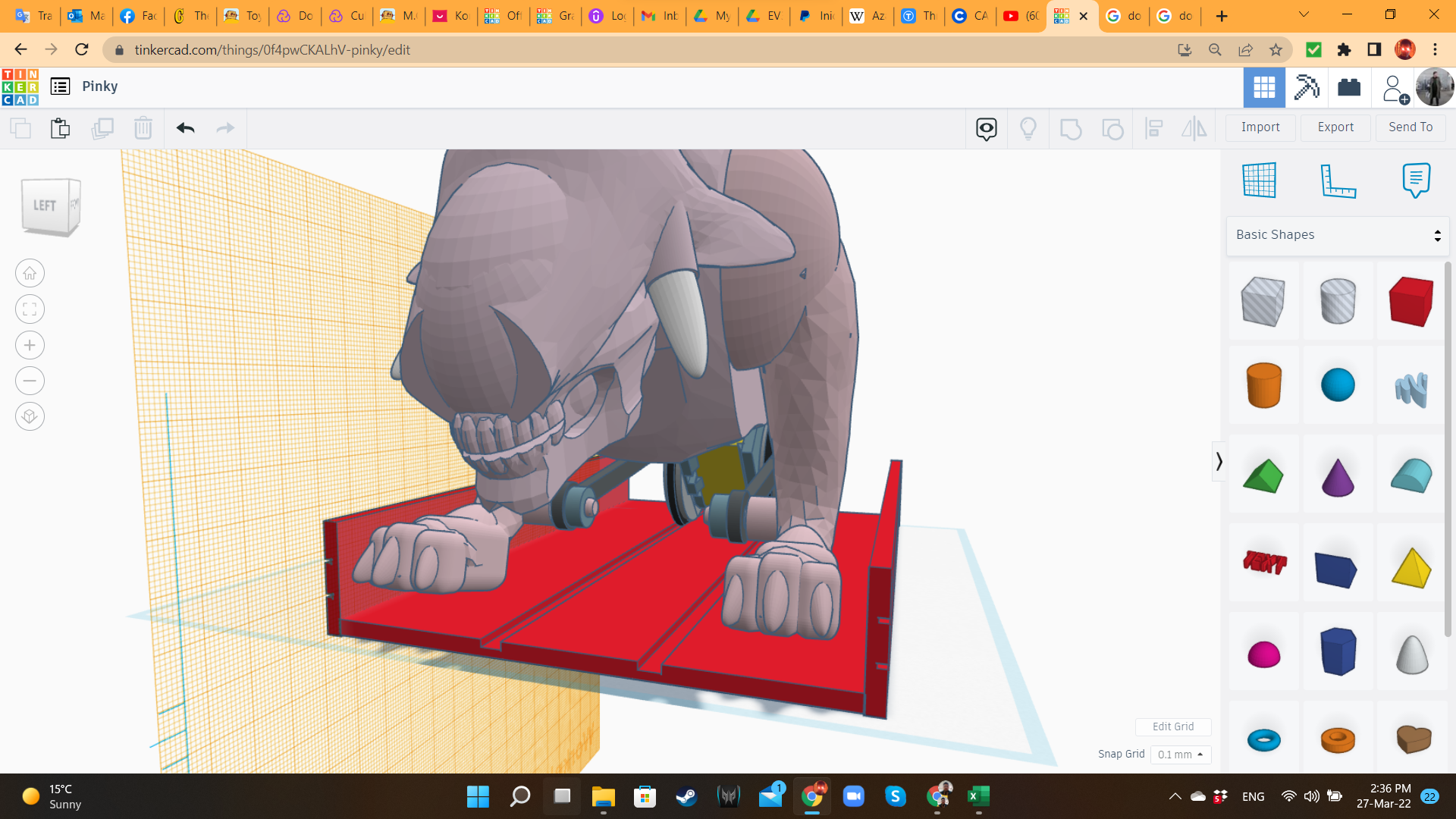This screenshot has height=819, width=1456.
Task: Toggle the Notes lightbulb icon
Action: point(1028,129)
